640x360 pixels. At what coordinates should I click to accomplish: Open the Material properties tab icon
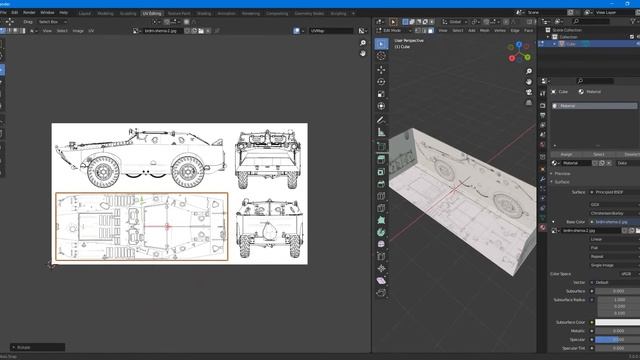pos(542,227)
